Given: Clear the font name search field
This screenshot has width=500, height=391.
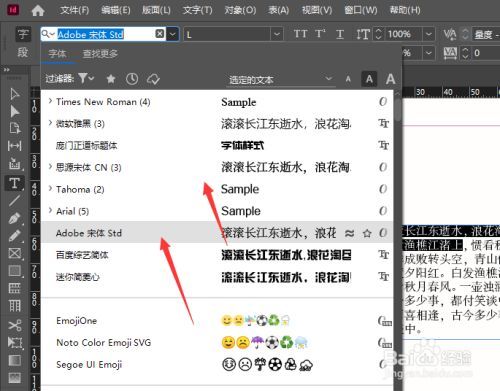Looking at the screenshot, I should click(160, 34).
